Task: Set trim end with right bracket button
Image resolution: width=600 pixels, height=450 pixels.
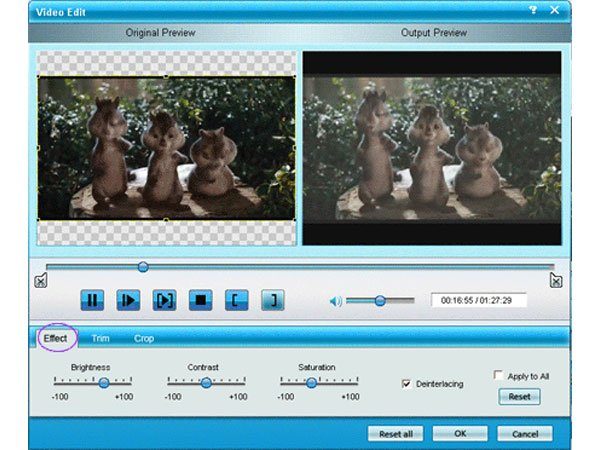Action: click(x=273, y=300)
